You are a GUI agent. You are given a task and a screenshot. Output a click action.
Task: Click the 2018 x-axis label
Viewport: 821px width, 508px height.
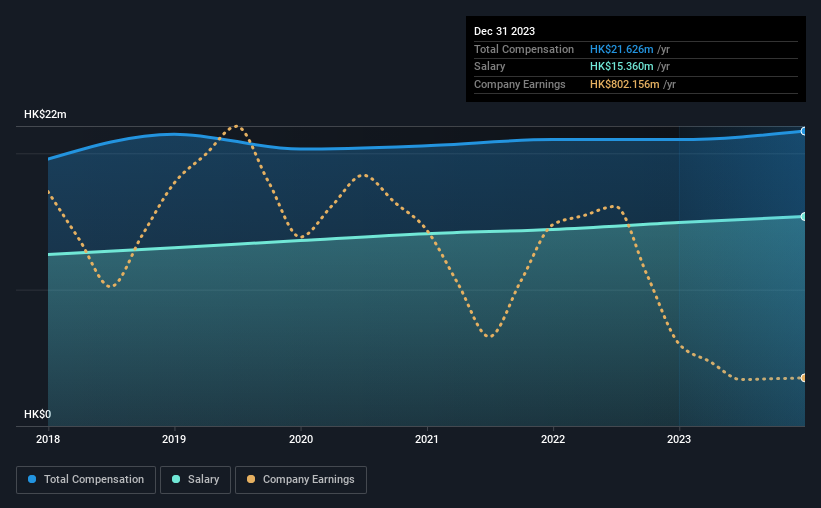(48, 439)
